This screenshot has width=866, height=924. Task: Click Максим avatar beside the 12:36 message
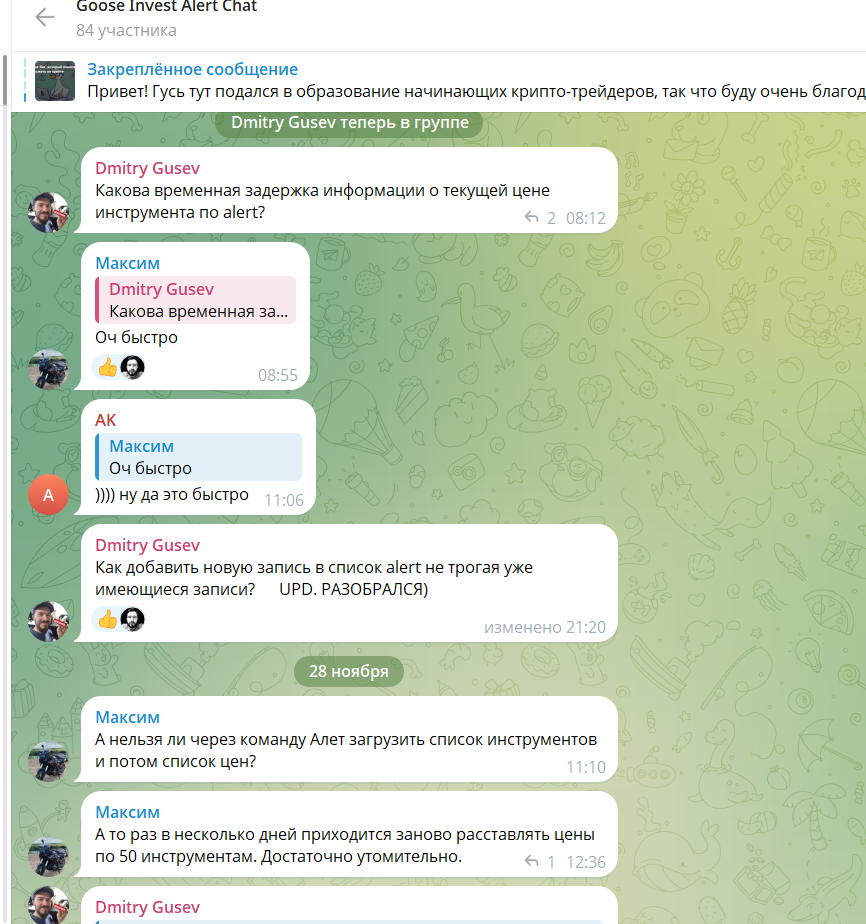coord(48,856)
